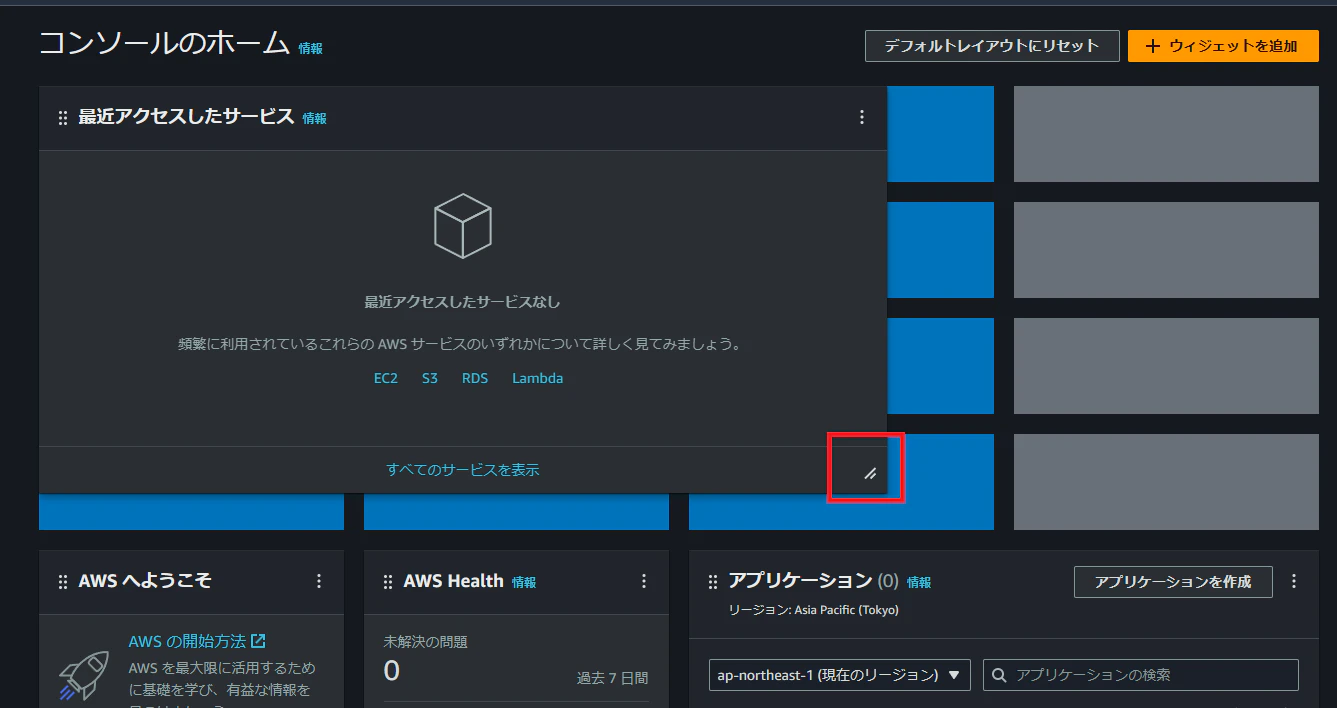Click the すべてのサービスを表示 link
The width and height of the screenshot is (1337, 708).
[462, 468]
